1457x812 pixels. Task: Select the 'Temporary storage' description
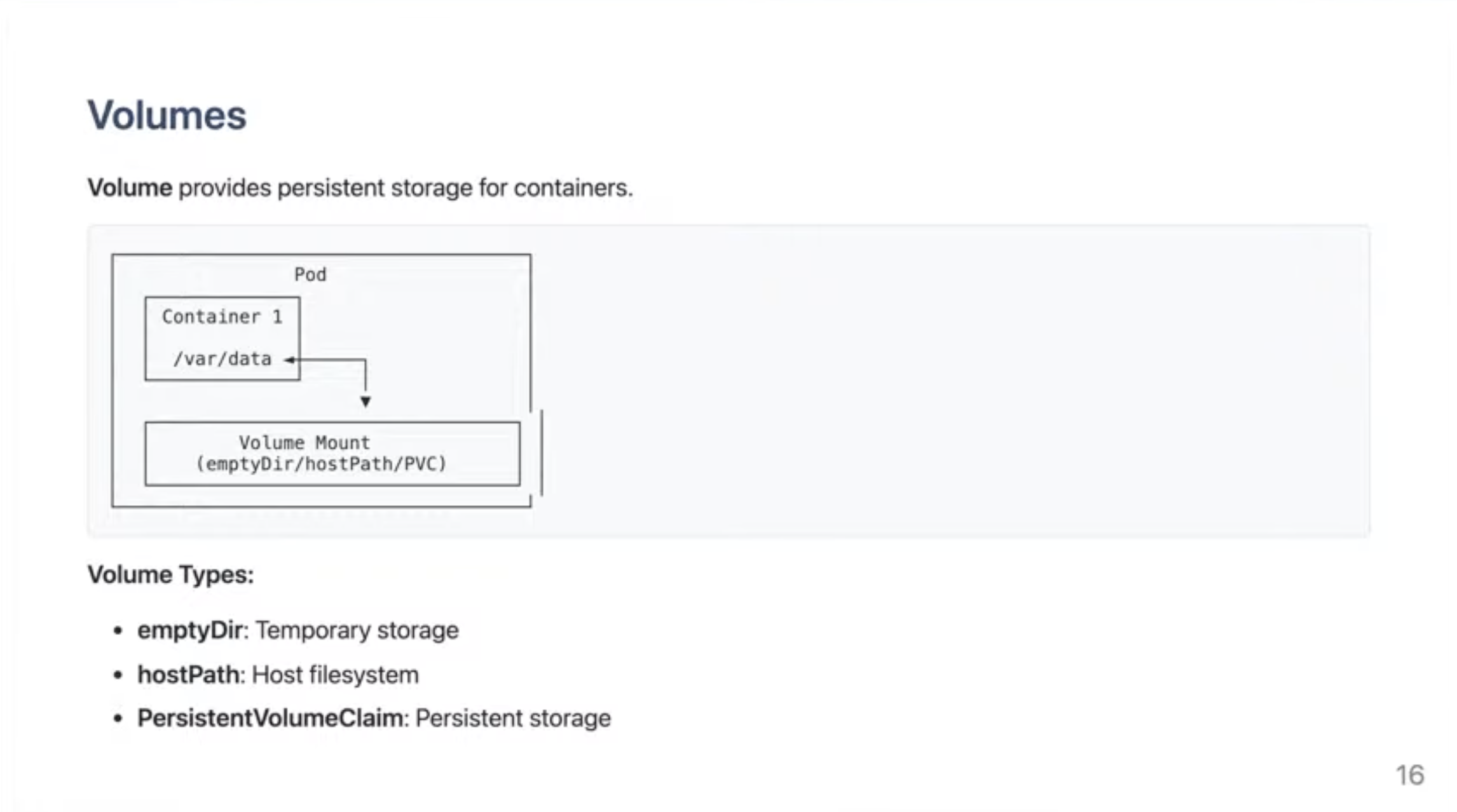coord(357,630)
